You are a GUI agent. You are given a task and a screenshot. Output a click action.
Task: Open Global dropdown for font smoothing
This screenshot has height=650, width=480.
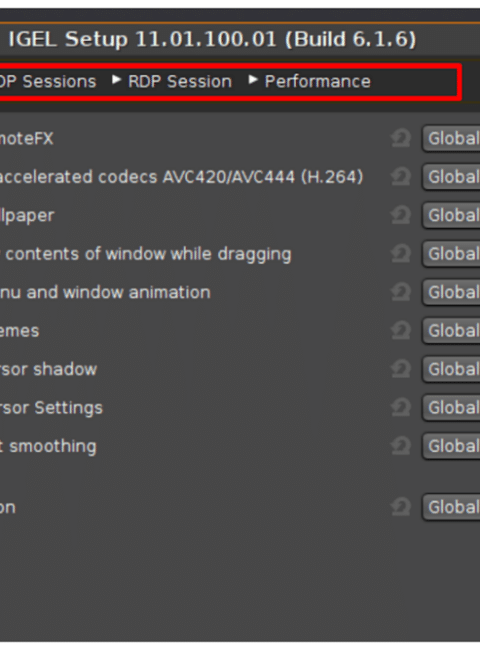pos(451,446)
